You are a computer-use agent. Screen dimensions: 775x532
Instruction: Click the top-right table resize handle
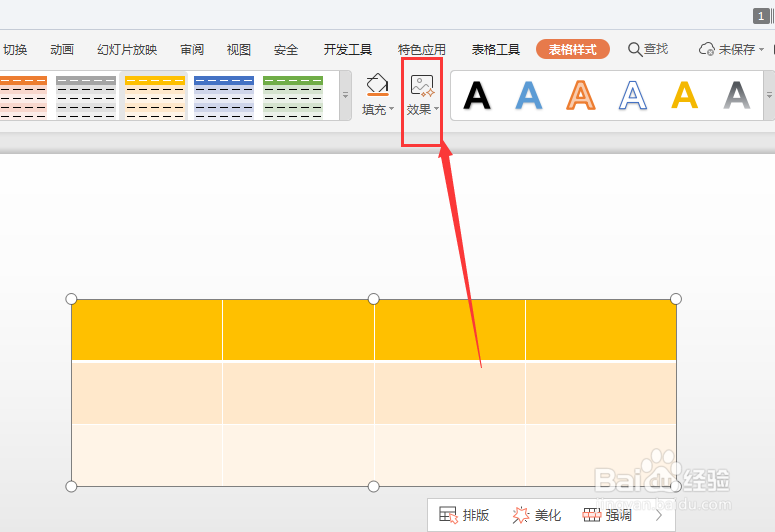676,299
